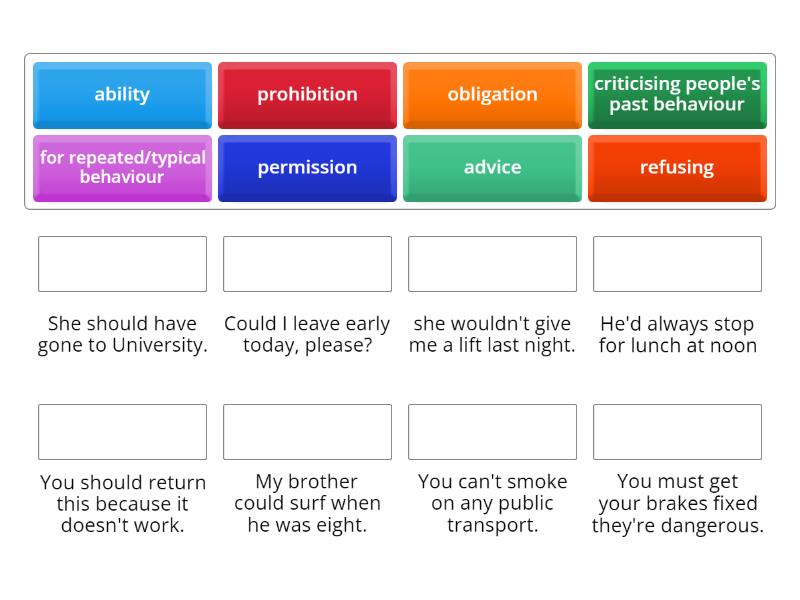Click the box above 'My brother could surf'
Viewport: 800px width, 600px height.
coord(307,432)
